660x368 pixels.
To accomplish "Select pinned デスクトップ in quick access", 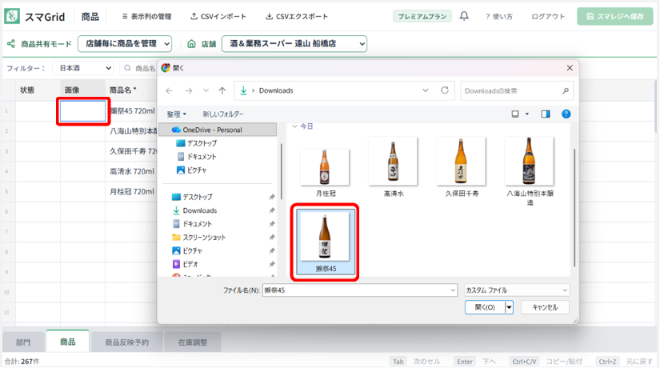I will click(192, 197).
